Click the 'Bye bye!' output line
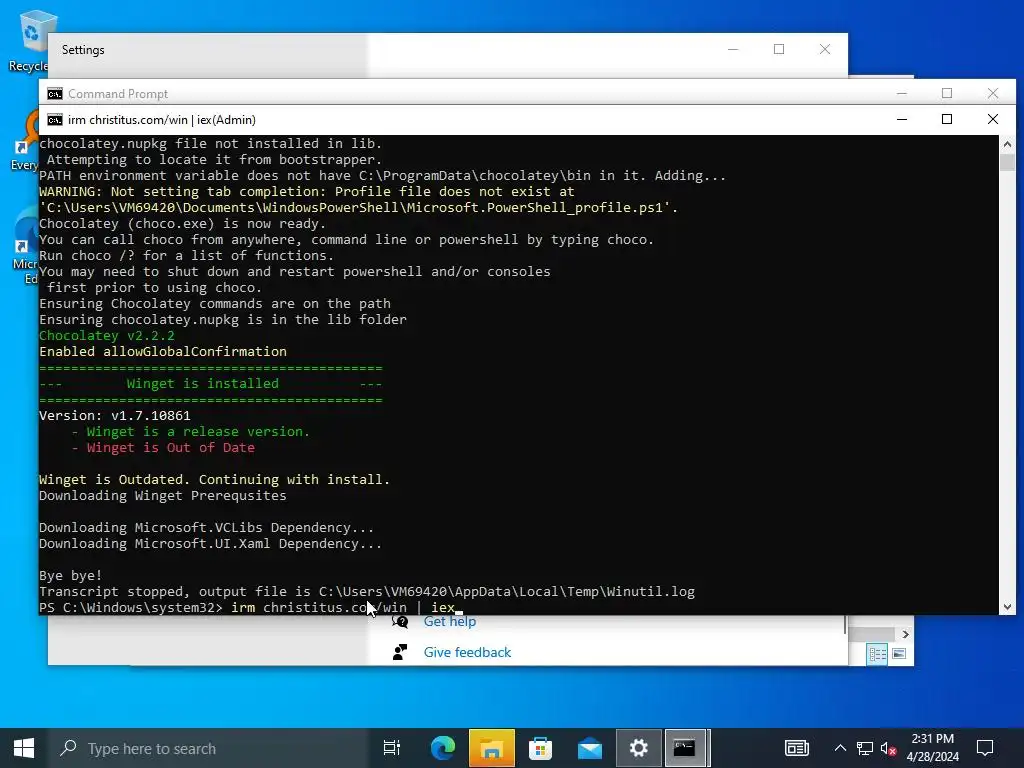Screen dimensions: 1024x768 pyautogui.click(x=71, y=576)
